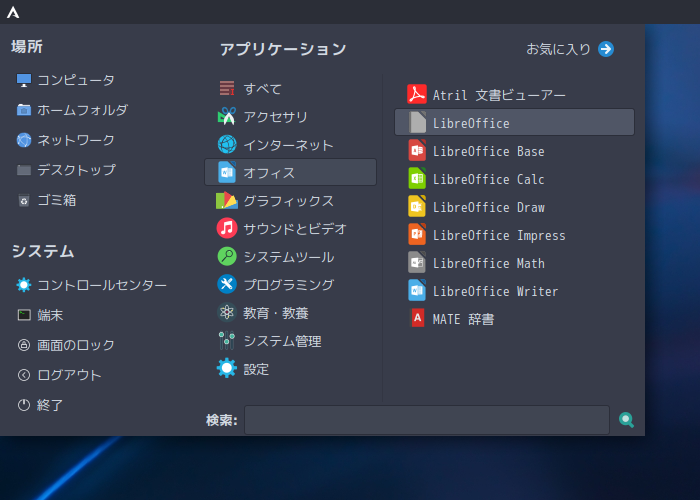Click the コントロールセンター gear icon
This screenshot has width=700, height=500.
[24, 285]
